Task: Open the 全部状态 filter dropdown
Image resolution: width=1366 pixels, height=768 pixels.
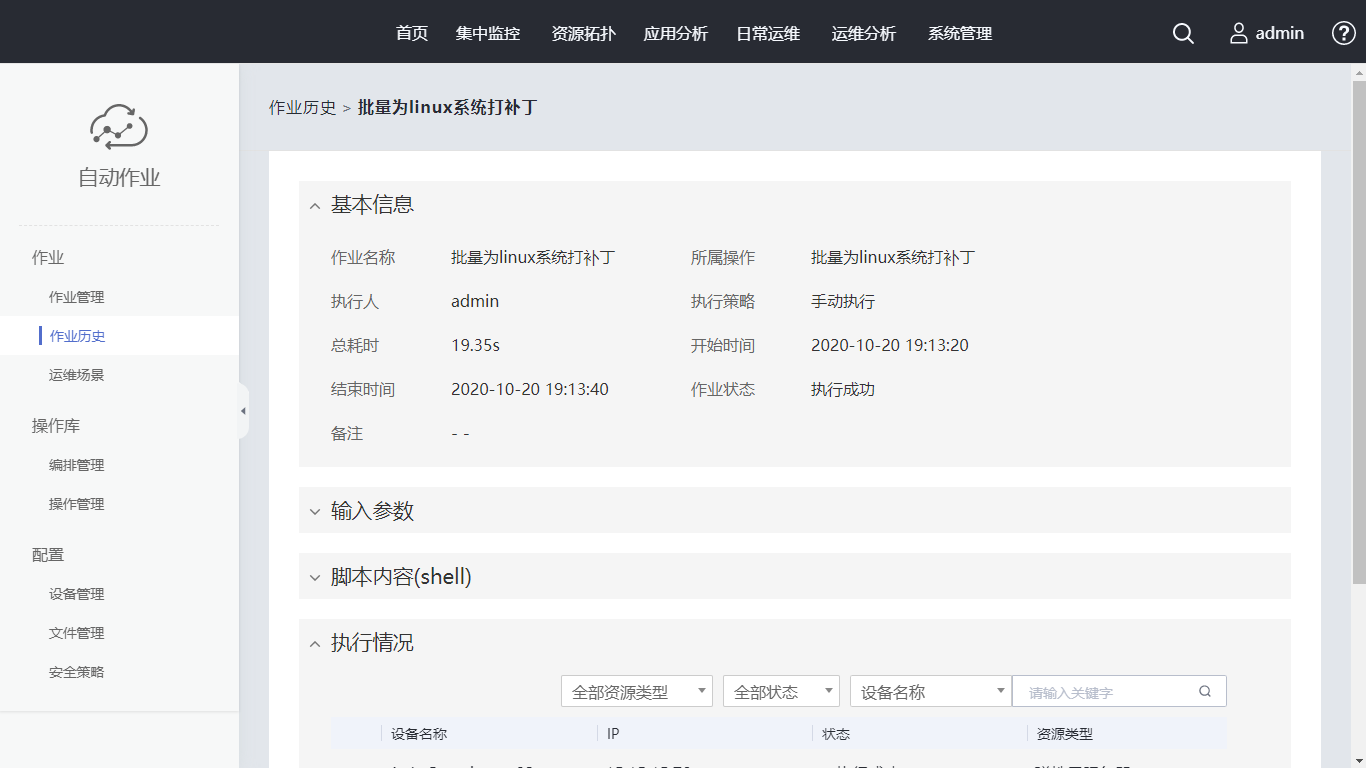Action: (781, 692)
